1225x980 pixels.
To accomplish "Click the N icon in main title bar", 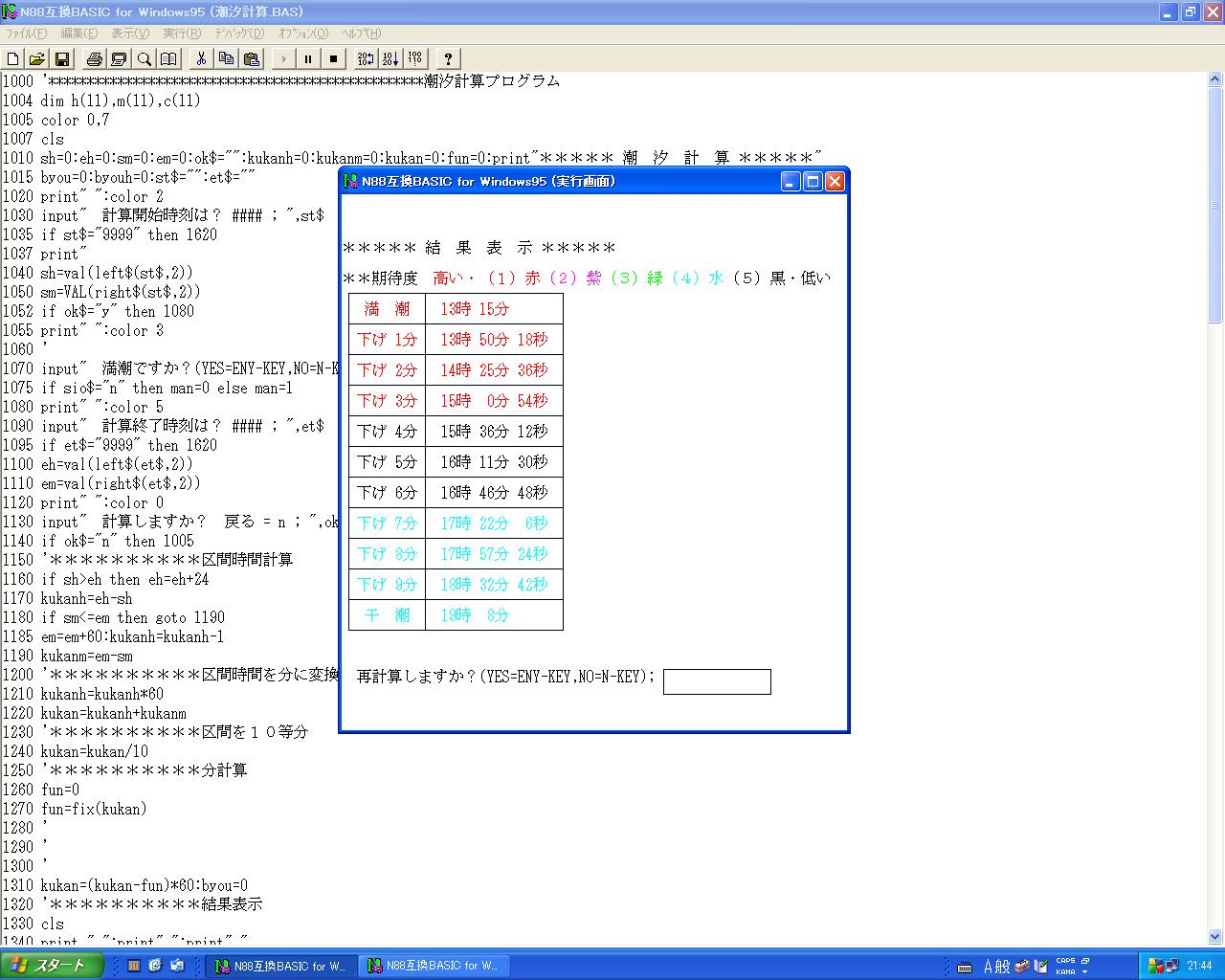I will (10, 11).
